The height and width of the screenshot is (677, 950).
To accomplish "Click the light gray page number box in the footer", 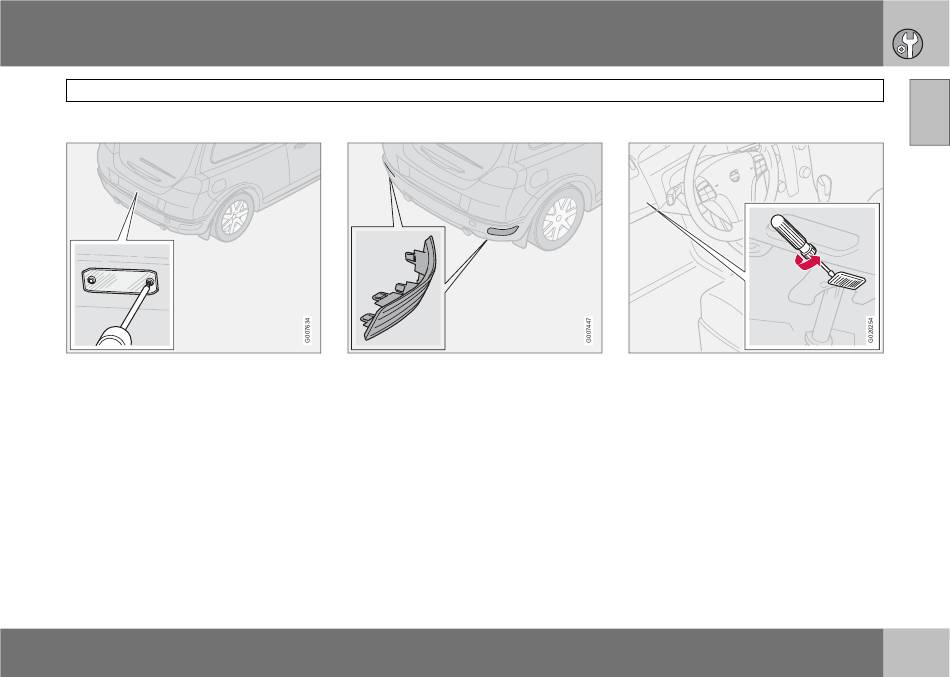I will (916, 653).
